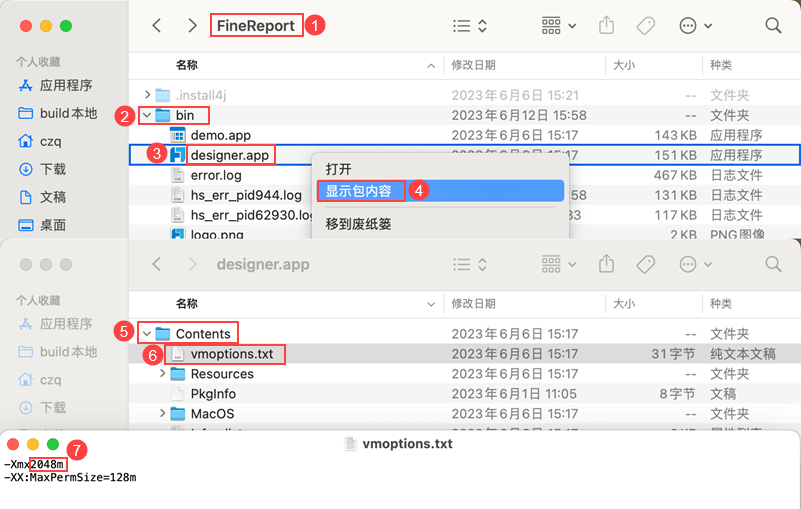The image size is (801, 509).
Task: Go forward in the FineReport Finder window
Action: click(x=192, y=26)
